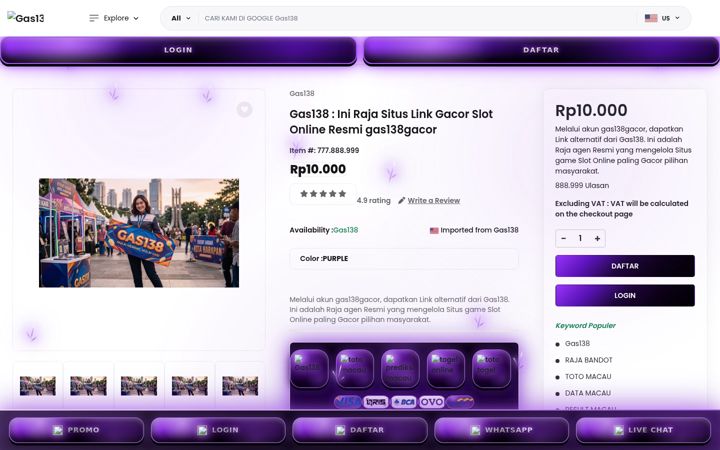The height and width of the screenshot is (450, 720).
Task: Select the fourth product thumbnail
Action: click(190, 386)
